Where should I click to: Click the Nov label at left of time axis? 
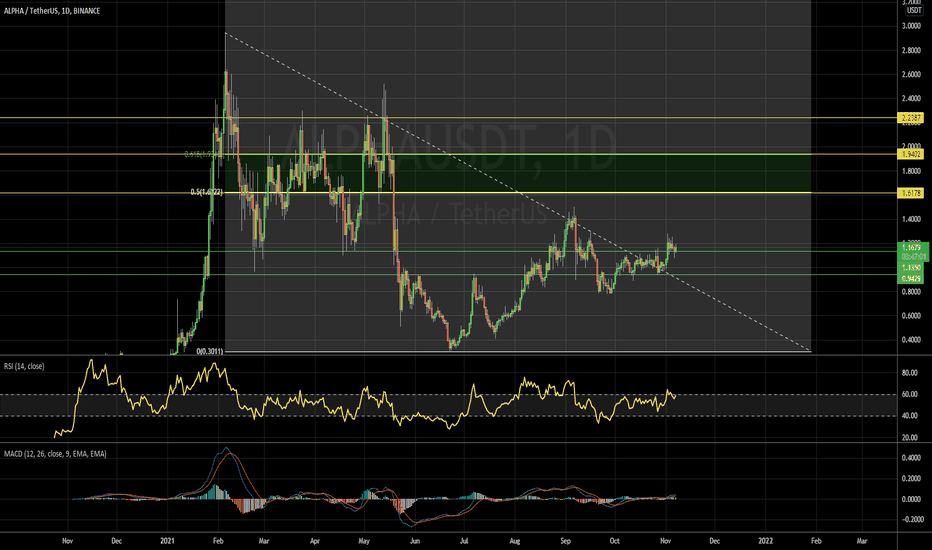tap(67, 541)
